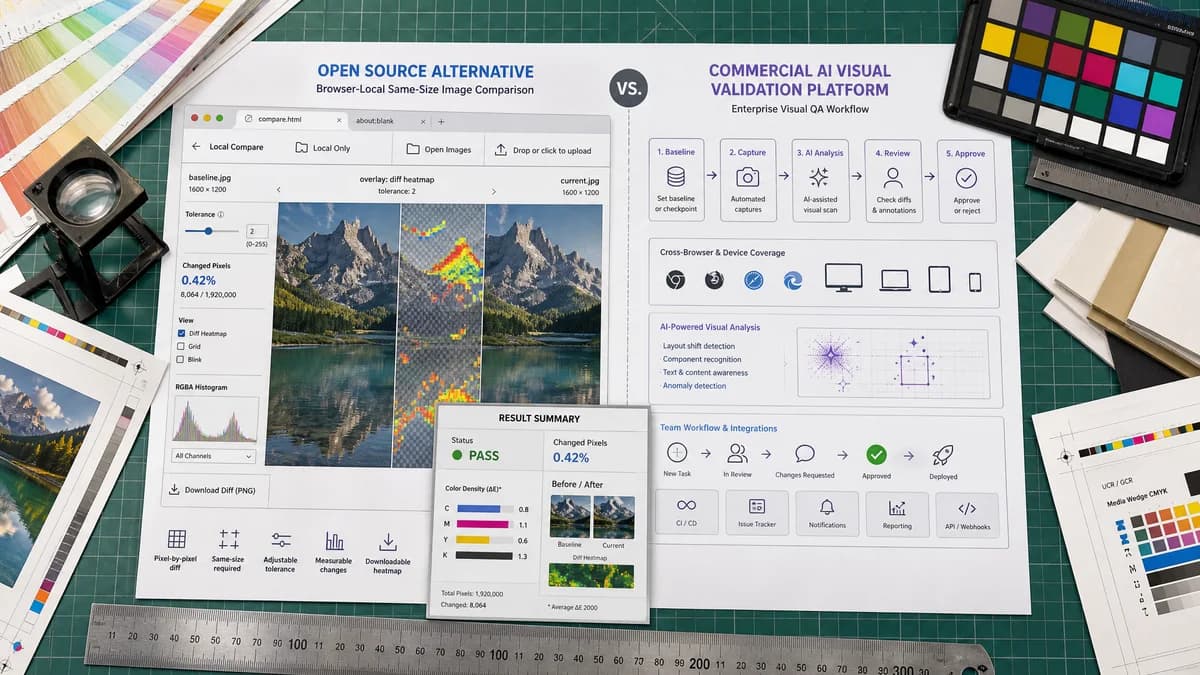This screenshot has width=1200, height=675.
Task: Click the Baseline thumbnail in Result Summary
Action: pos(570,517)
